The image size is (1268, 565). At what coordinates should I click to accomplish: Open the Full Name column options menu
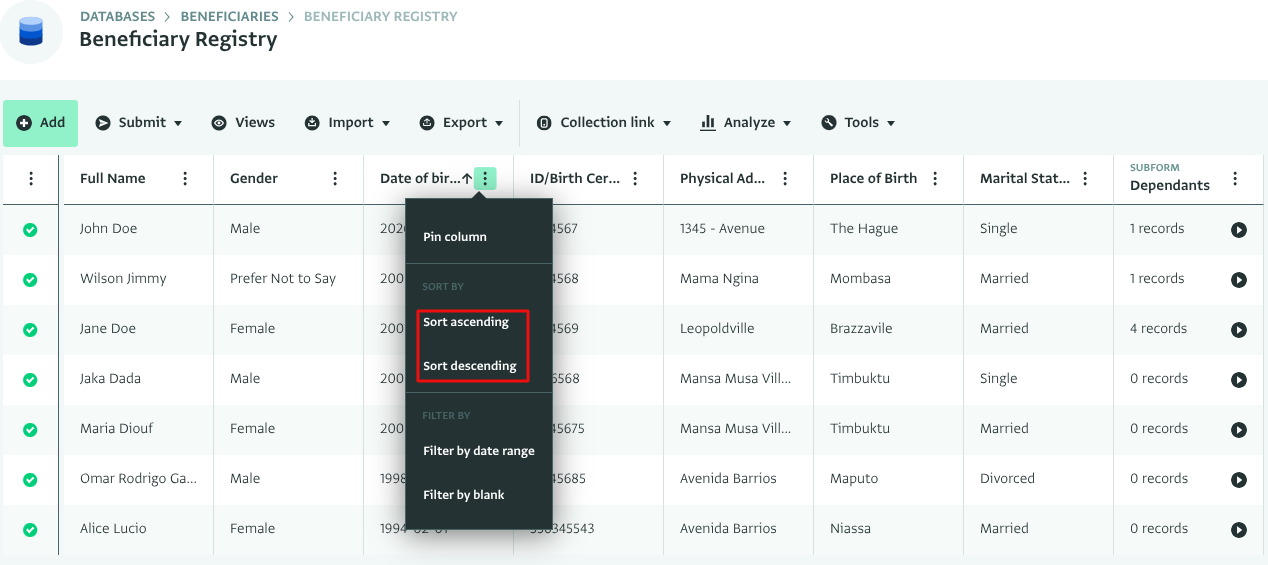pyautogui.click(x=185, y=179)
